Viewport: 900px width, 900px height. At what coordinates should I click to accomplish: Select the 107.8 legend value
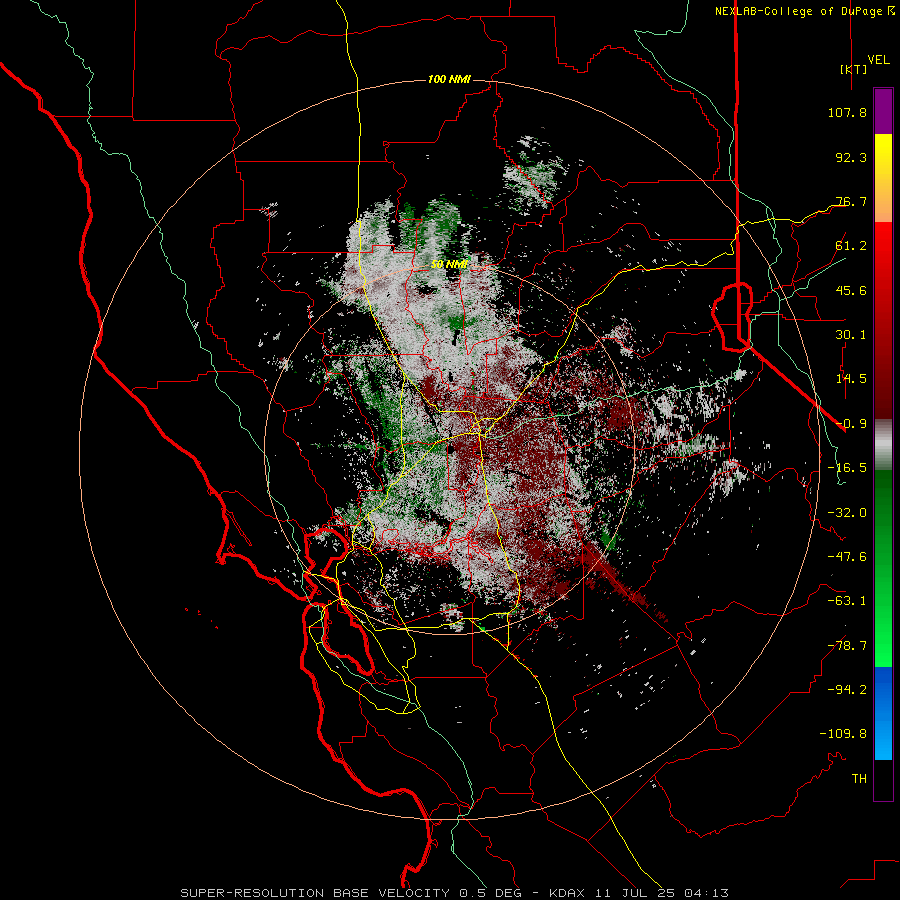coord(847,112)
